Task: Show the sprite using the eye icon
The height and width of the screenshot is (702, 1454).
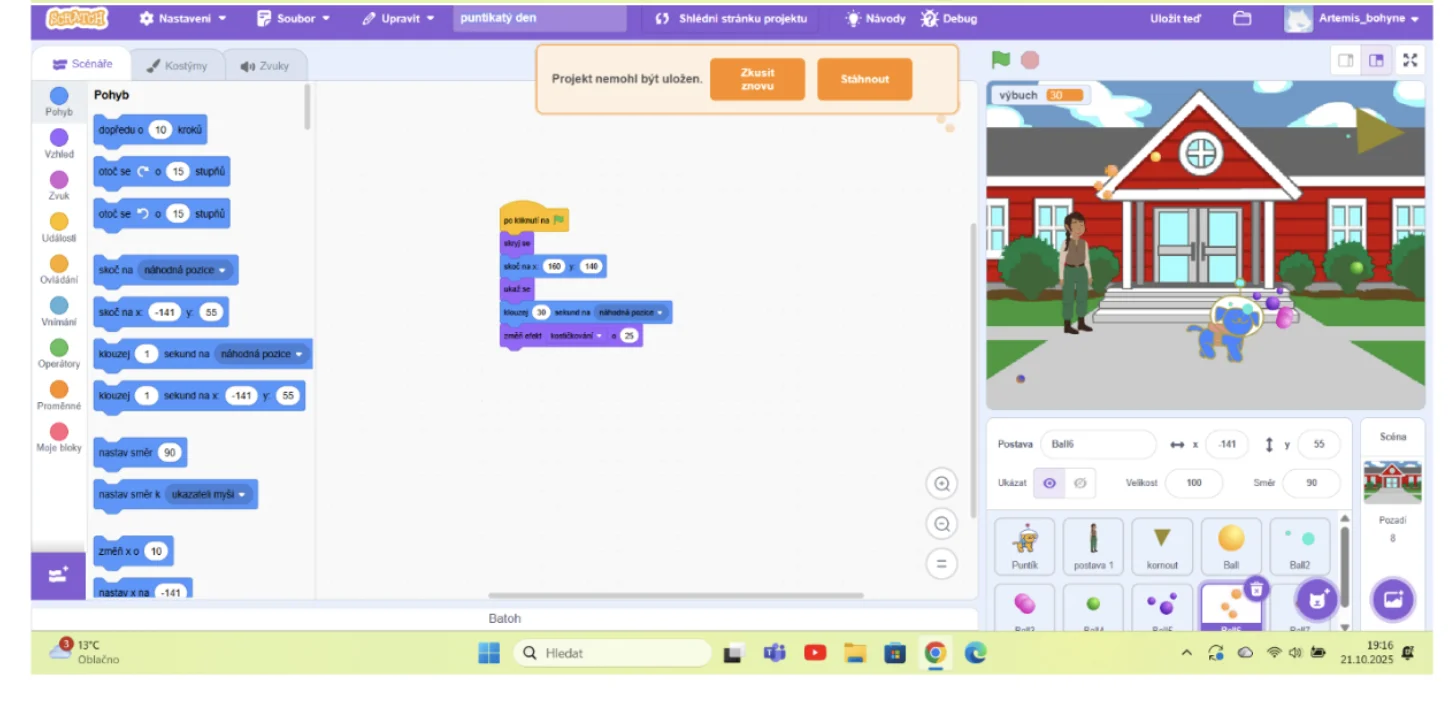Action: pyautogui.click(x=1049, y=483)
